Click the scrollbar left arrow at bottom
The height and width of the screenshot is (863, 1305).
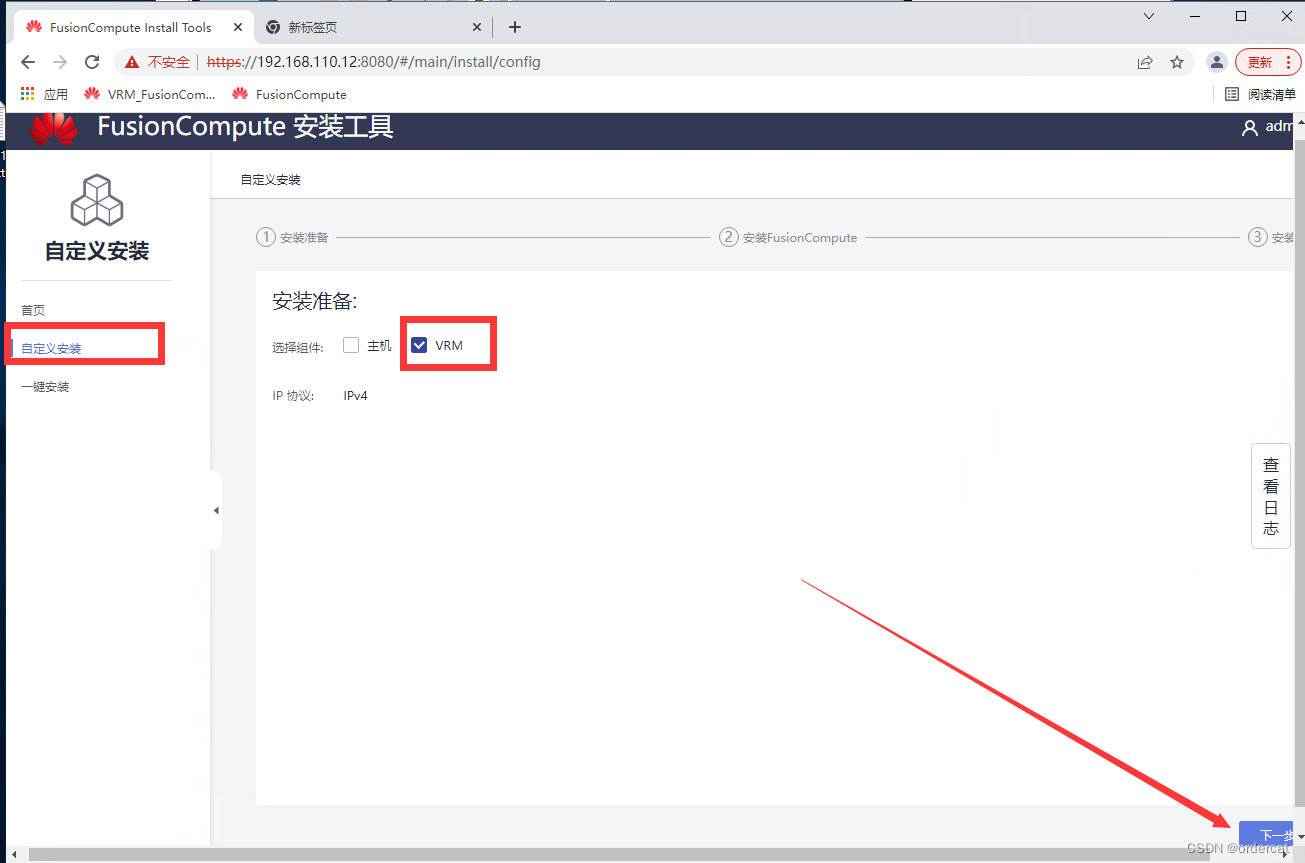(x=14, y=855)
